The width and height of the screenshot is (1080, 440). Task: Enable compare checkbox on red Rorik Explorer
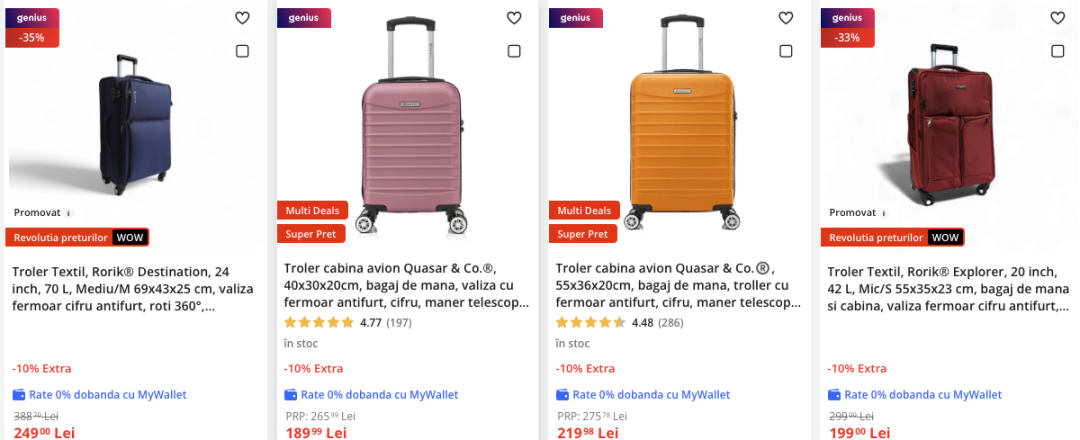coord(1058,51)
